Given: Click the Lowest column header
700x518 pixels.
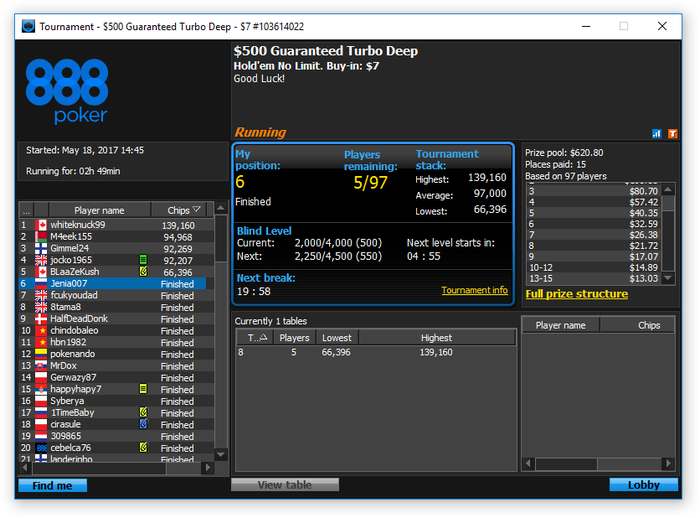Looking at the screenshot, I should pyautogui.click(x=337, y=338).
